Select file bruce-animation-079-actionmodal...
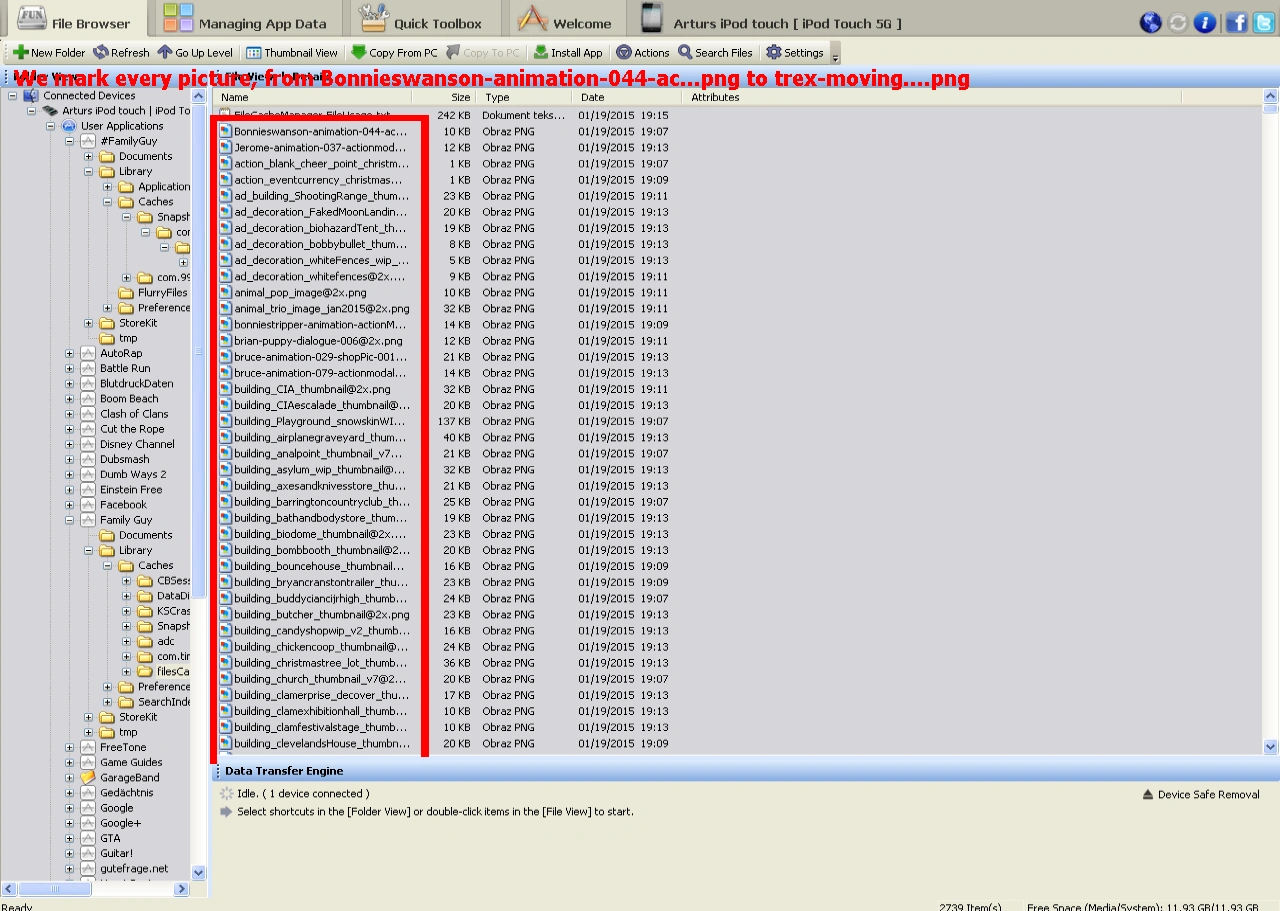The height and width of the screenshot is (911, 1280). [320, 373]
